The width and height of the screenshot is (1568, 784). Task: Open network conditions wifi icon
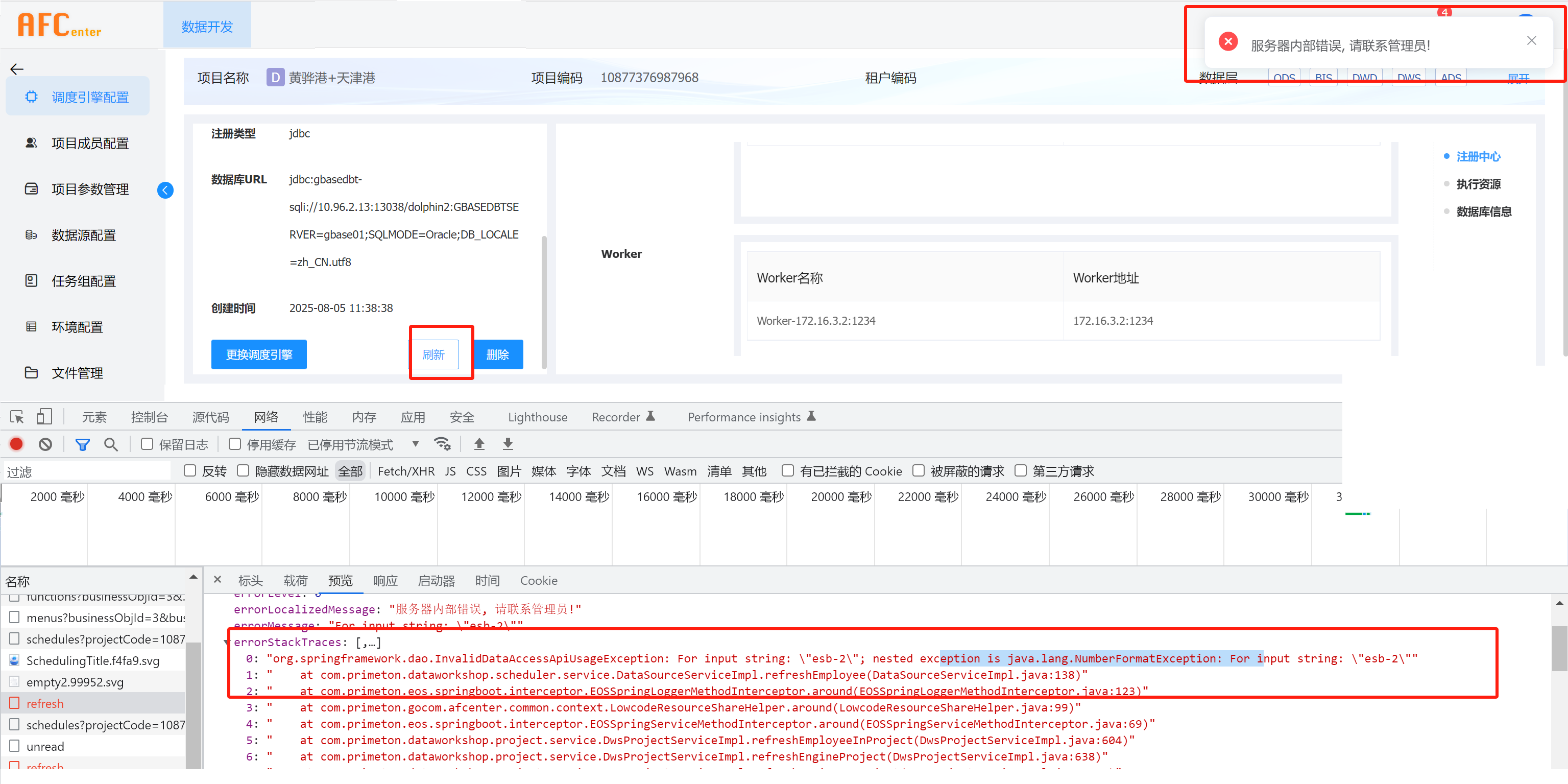click(x=442, y=444)
